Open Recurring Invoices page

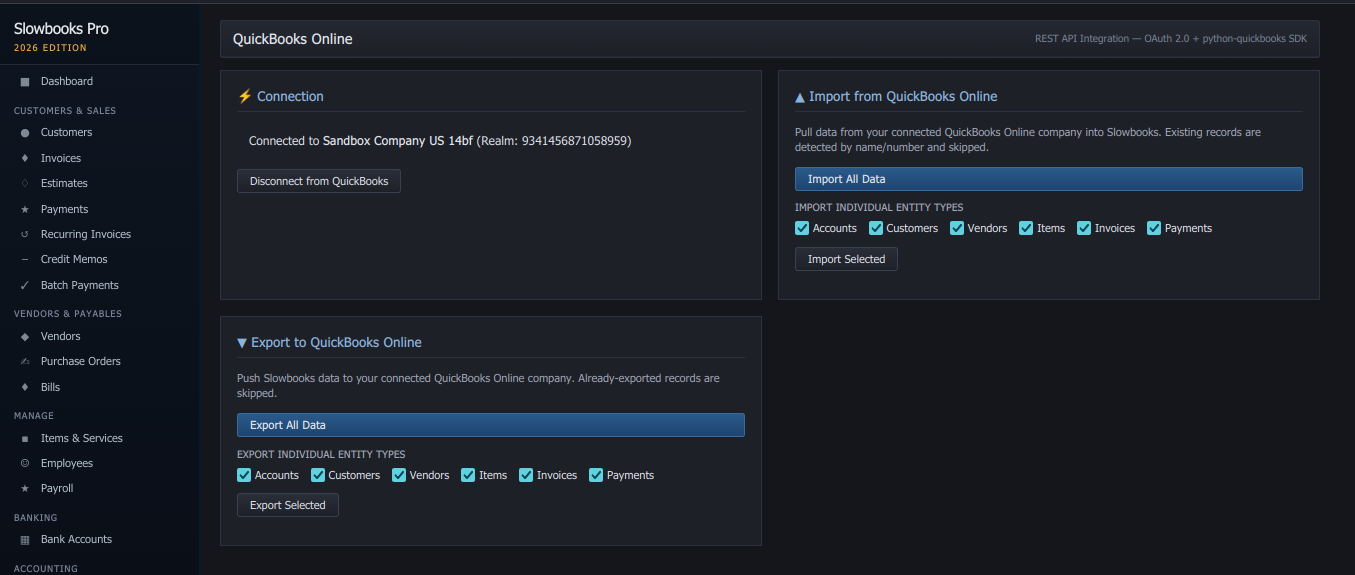click(86, 234)
